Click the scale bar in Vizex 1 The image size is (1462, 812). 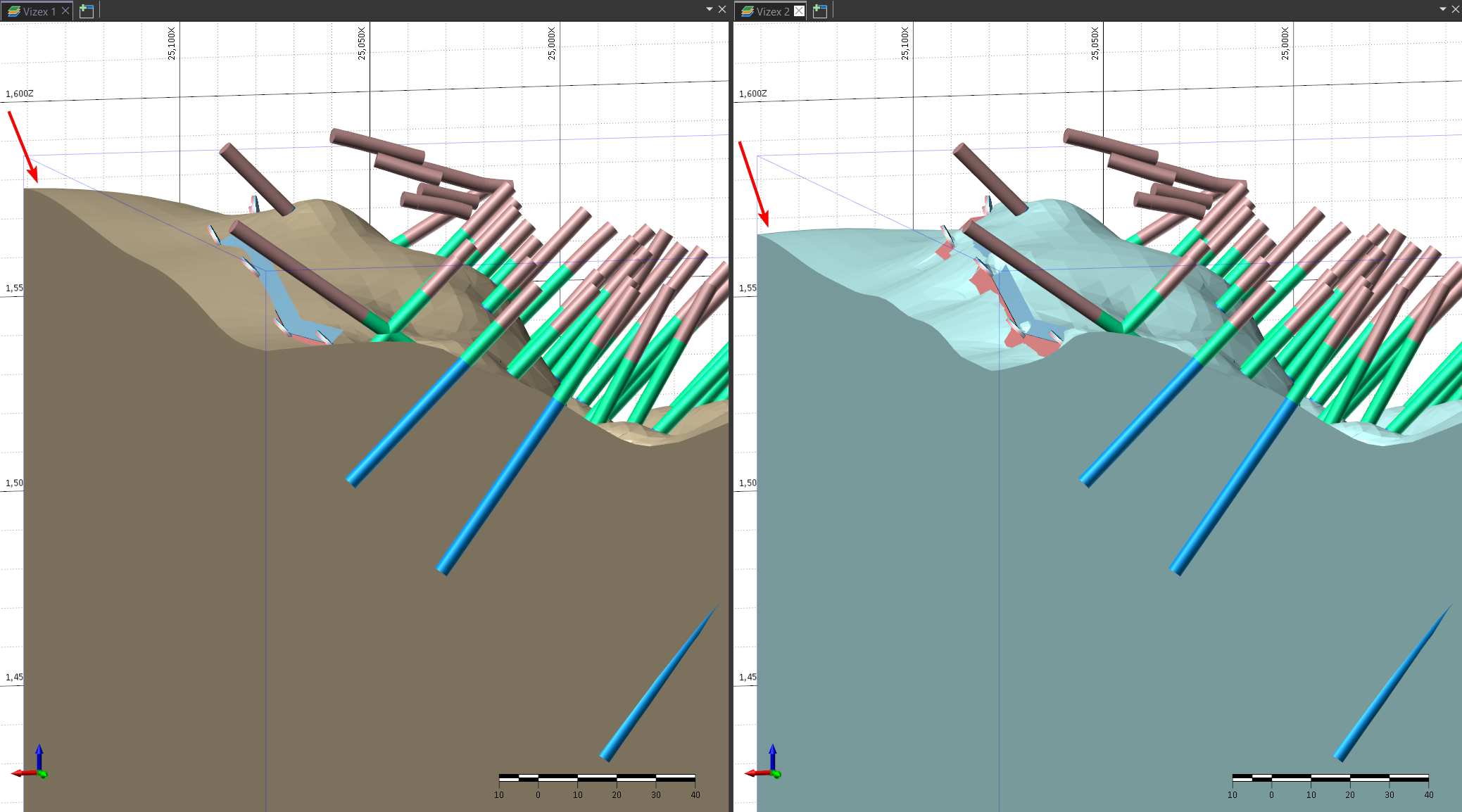tap(597, 778)
